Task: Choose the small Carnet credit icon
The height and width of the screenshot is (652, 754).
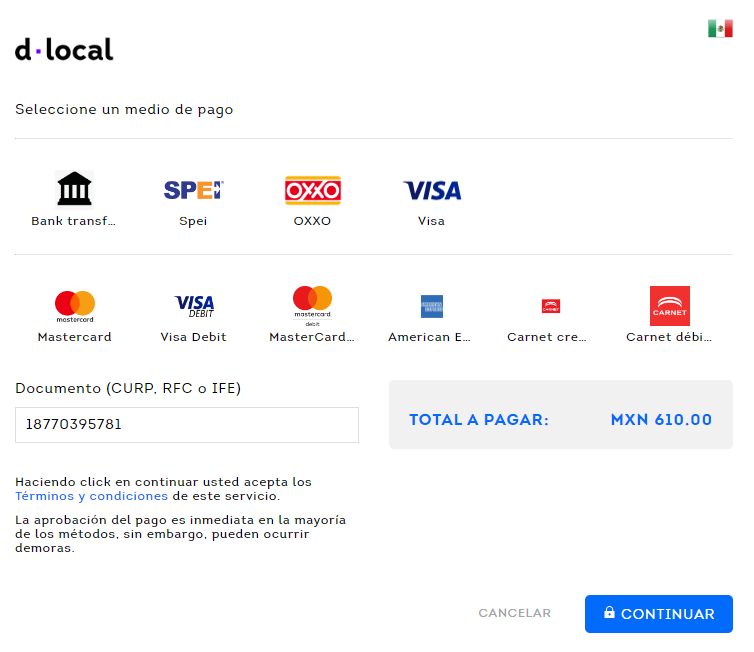Action: [551, 306]
